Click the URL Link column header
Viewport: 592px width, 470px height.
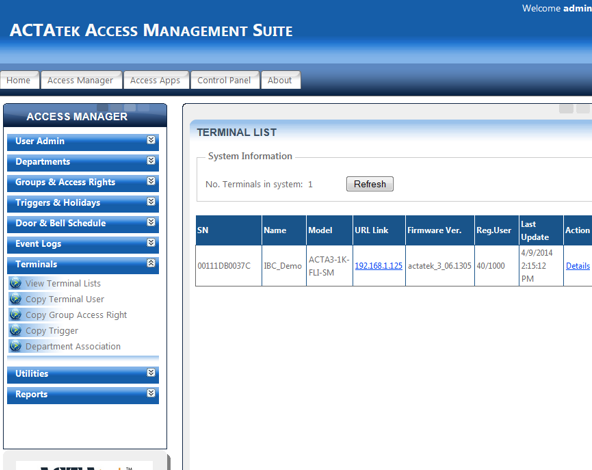[x=379, y=230]
